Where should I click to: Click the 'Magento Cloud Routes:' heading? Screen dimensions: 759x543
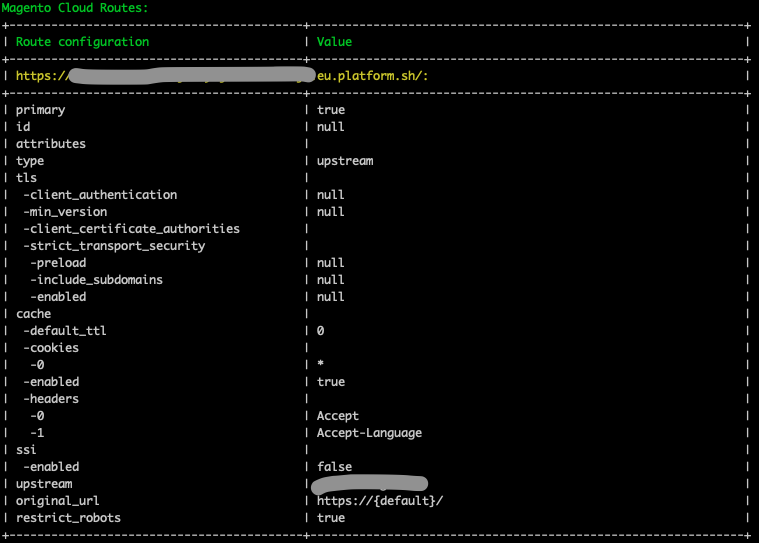click(75, 8)
